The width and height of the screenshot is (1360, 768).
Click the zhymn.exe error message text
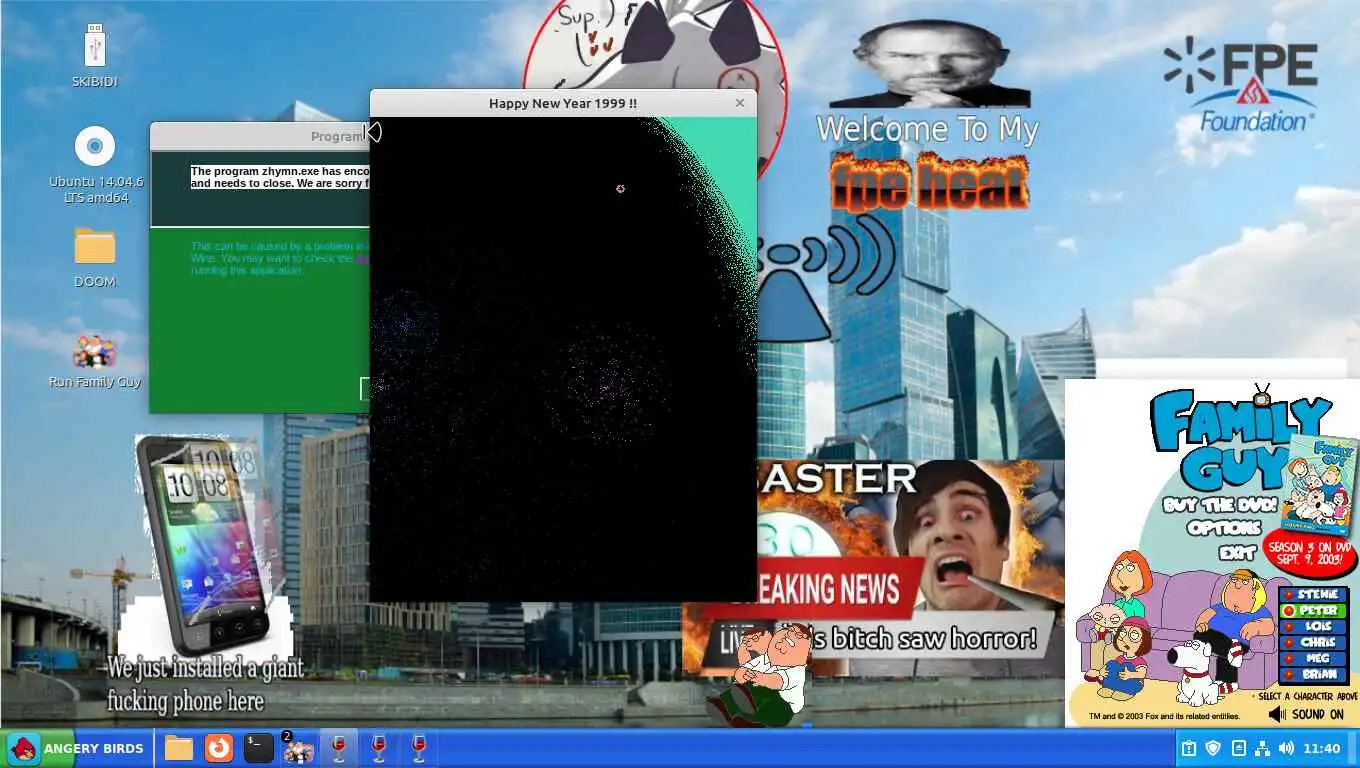coord(280,177)
